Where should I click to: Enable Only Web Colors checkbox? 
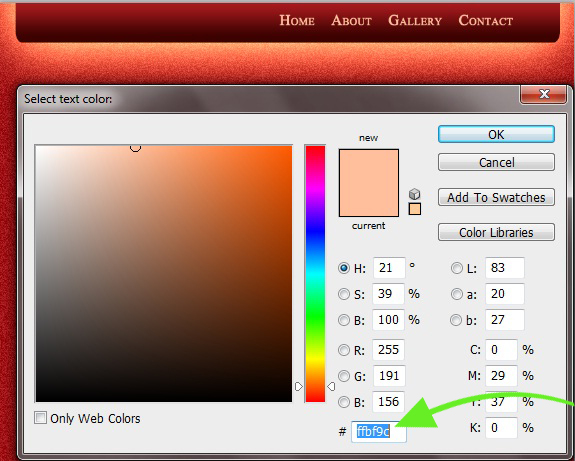pyautogui.click(x=40, y=418)
